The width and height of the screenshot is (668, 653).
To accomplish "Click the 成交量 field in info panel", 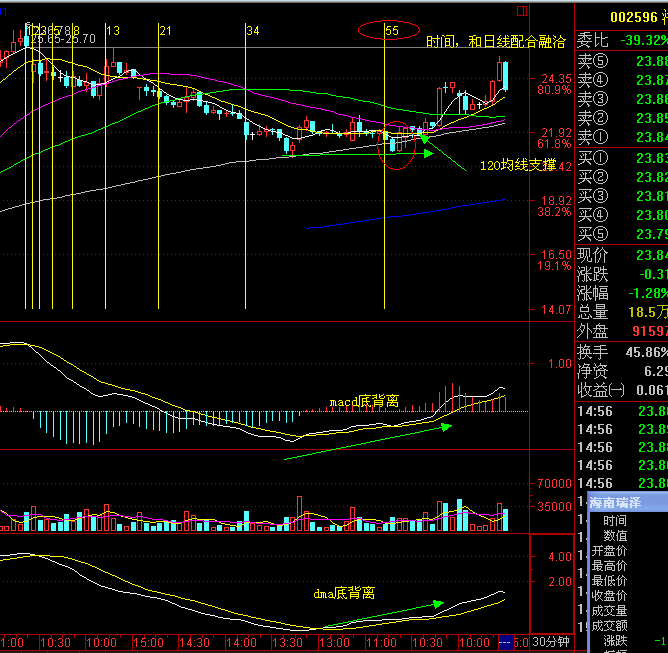I will (609, 611).
